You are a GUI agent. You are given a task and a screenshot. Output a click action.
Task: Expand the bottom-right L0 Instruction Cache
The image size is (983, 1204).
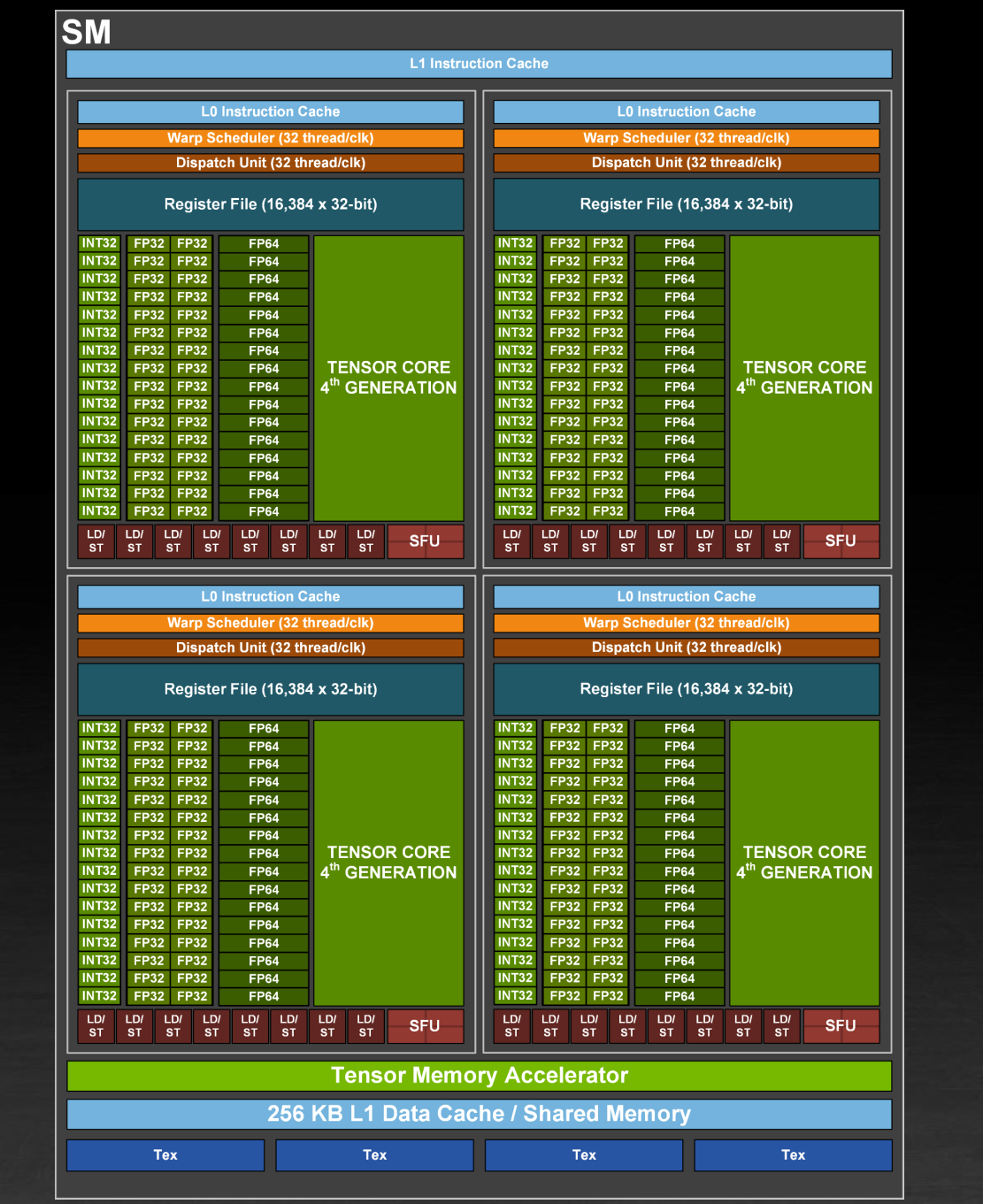click(x=686, y=596)
